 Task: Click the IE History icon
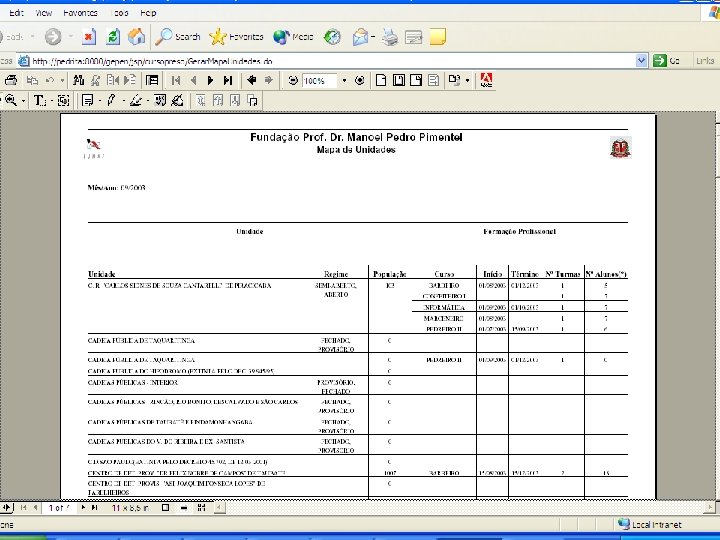coord(332,37)
